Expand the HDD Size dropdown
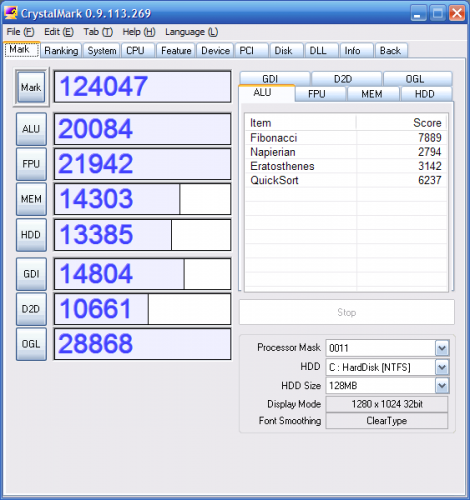Viewport: 470px width, 500px height. (442, 386)
